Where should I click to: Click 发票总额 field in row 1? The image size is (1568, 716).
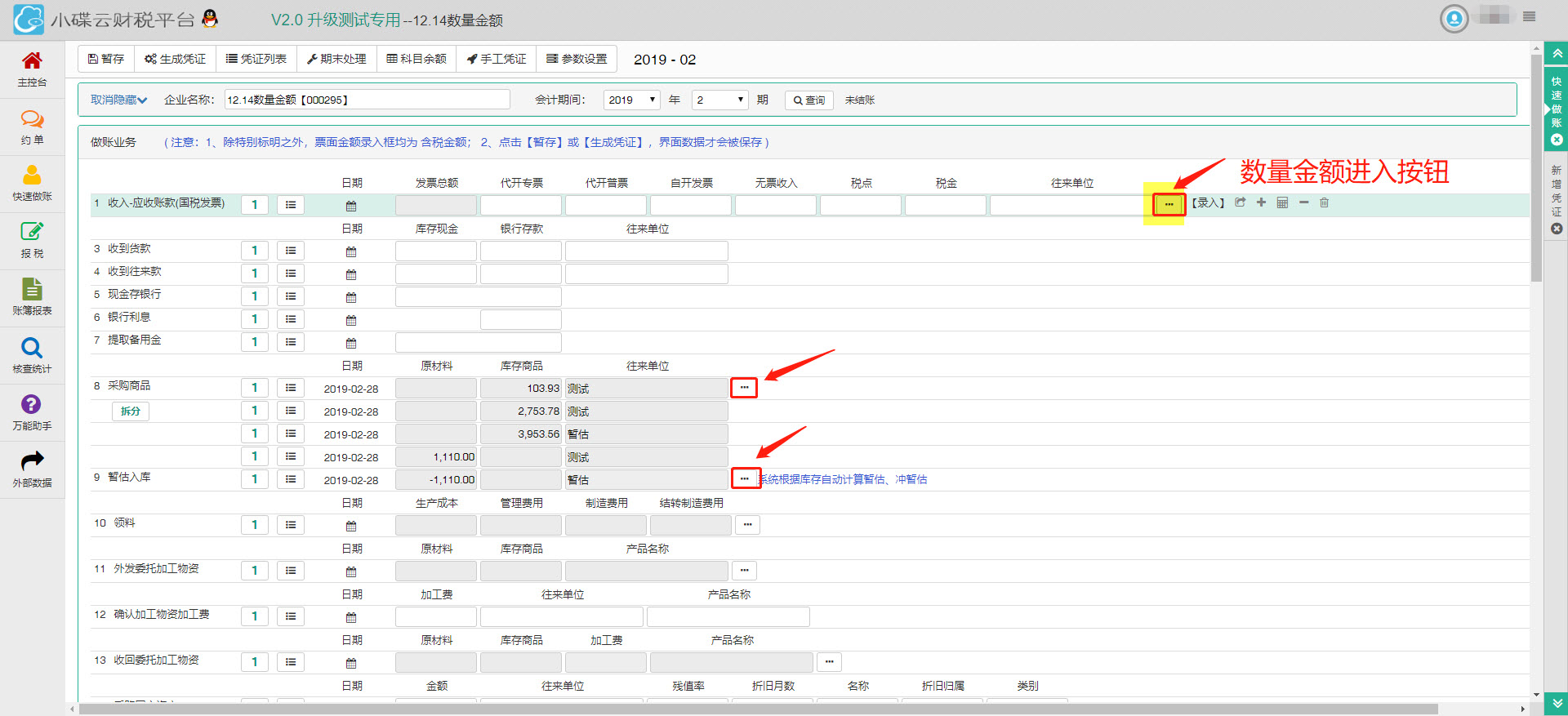tap(436, 205)
